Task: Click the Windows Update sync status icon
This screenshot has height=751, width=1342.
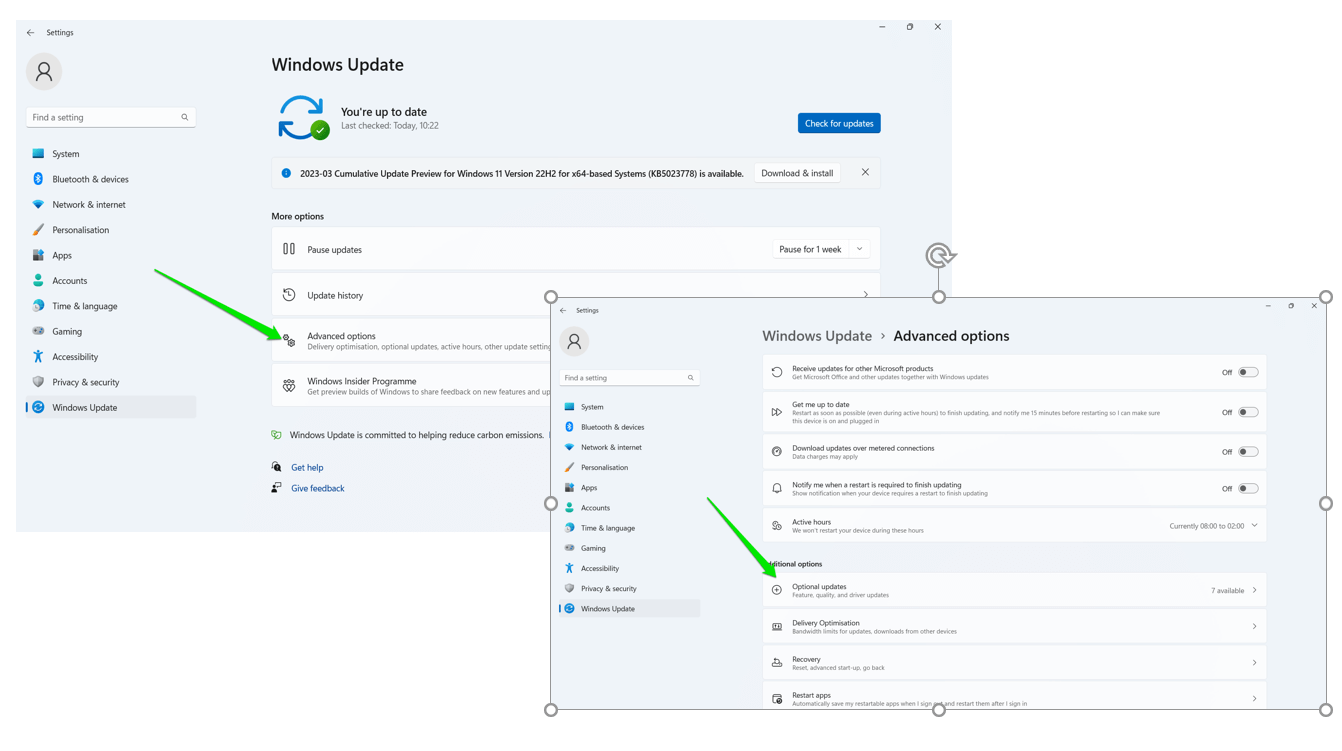Action: click(303, 118)
